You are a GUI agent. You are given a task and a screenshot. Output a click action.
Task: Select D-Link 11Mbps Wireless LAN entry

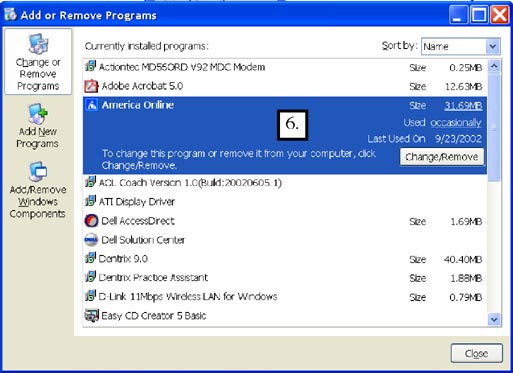coord(285,297)
